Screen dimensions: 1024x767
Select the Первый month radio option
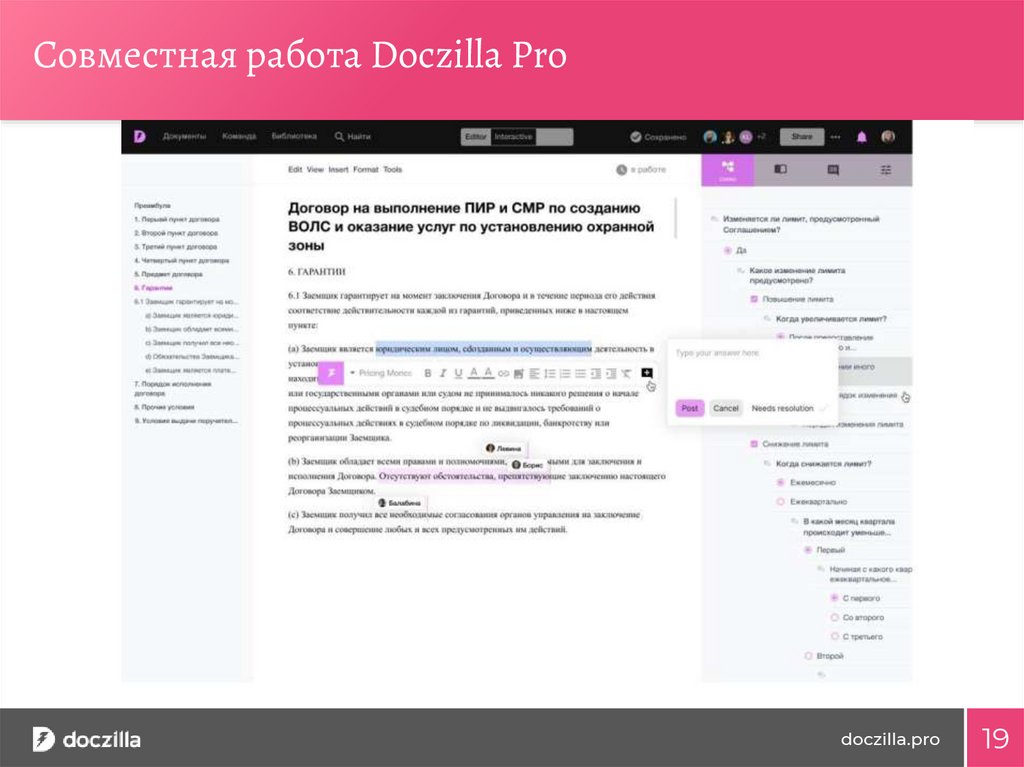[x=808, y=550]
